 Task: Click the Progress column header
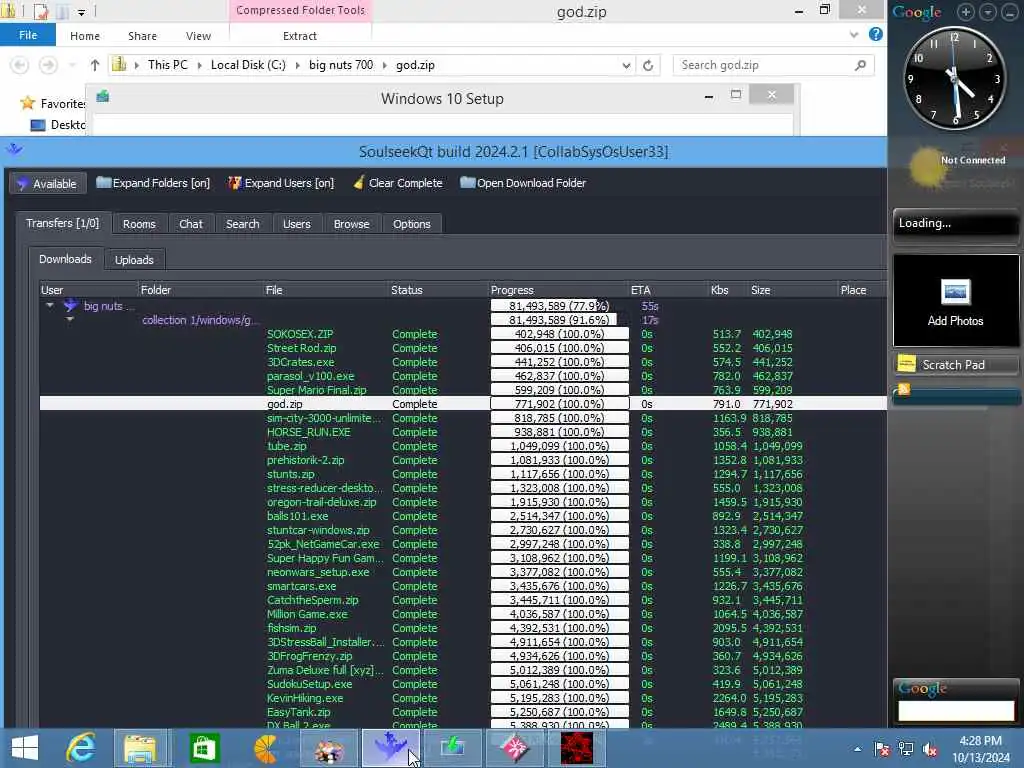pos(512,290)
